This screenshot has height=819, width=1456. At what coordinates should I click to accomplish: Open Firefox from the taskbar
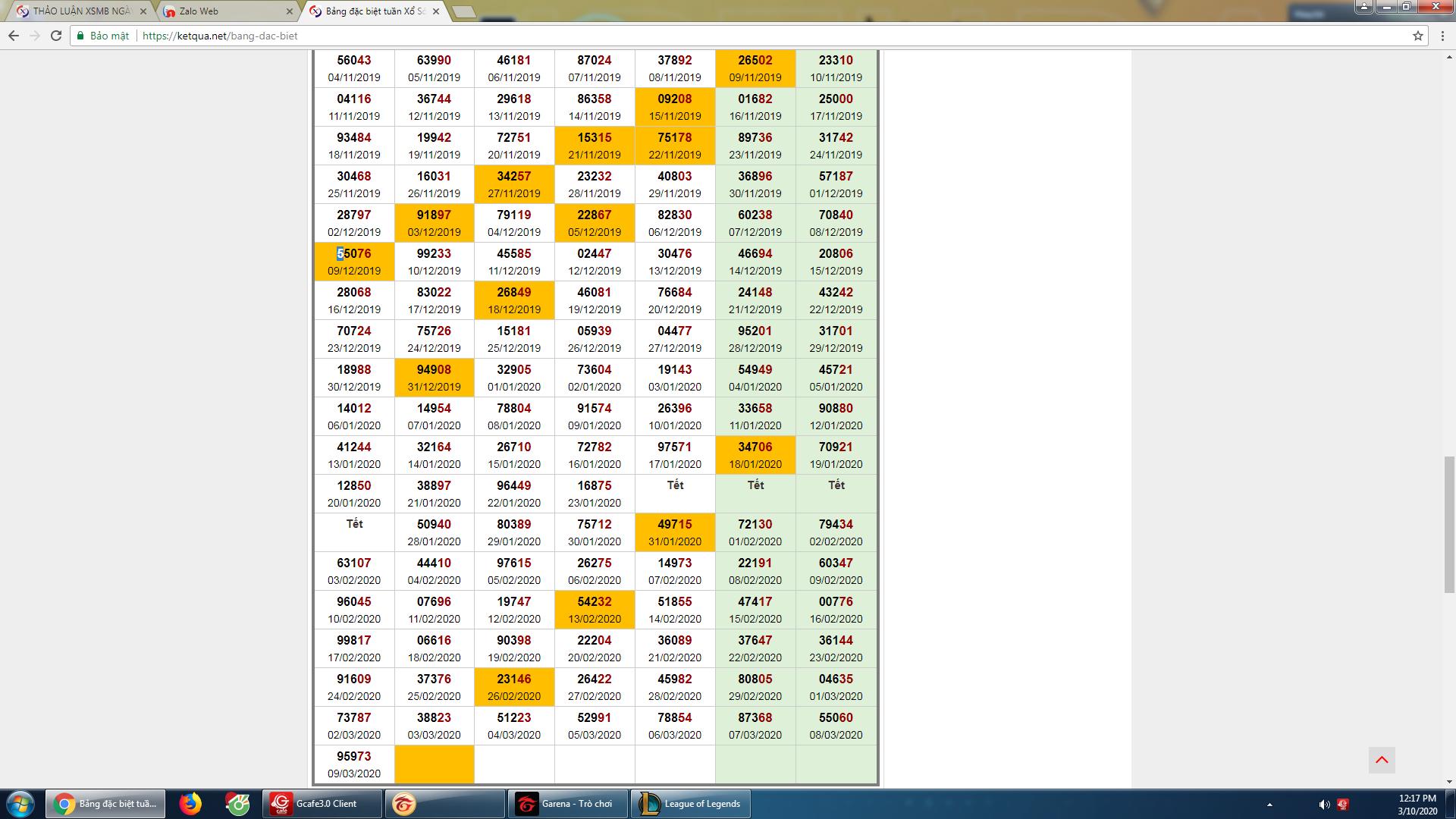(x=190, y=804)
